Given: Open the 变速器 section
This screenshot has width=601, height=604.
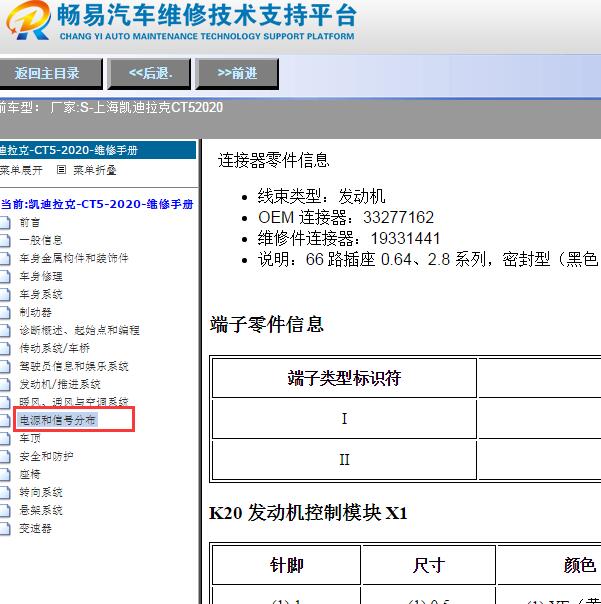Looking at the screenshot, I should pyautogui.click(x=35, y=528).
